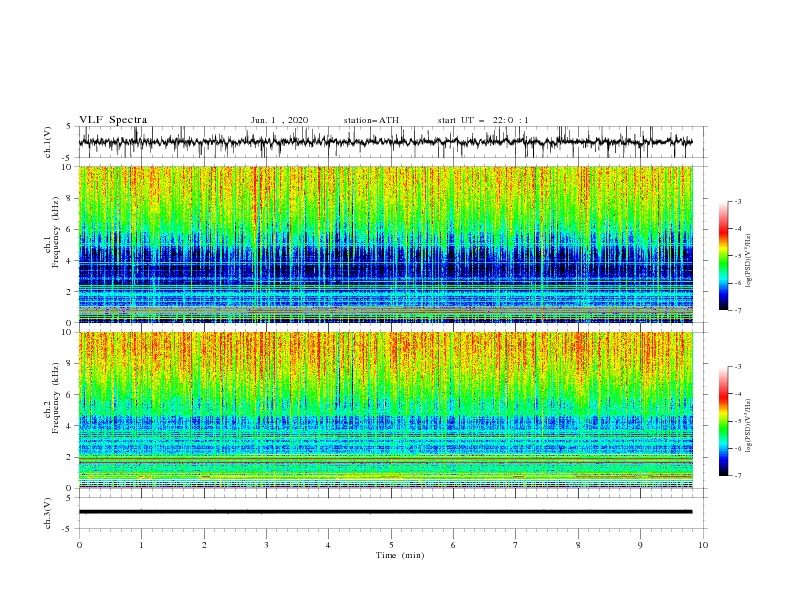The width and height of the screenshot is (792, 612).
Task: Click ch.1 frequency axis tick "6"
Action: (70, 229)
